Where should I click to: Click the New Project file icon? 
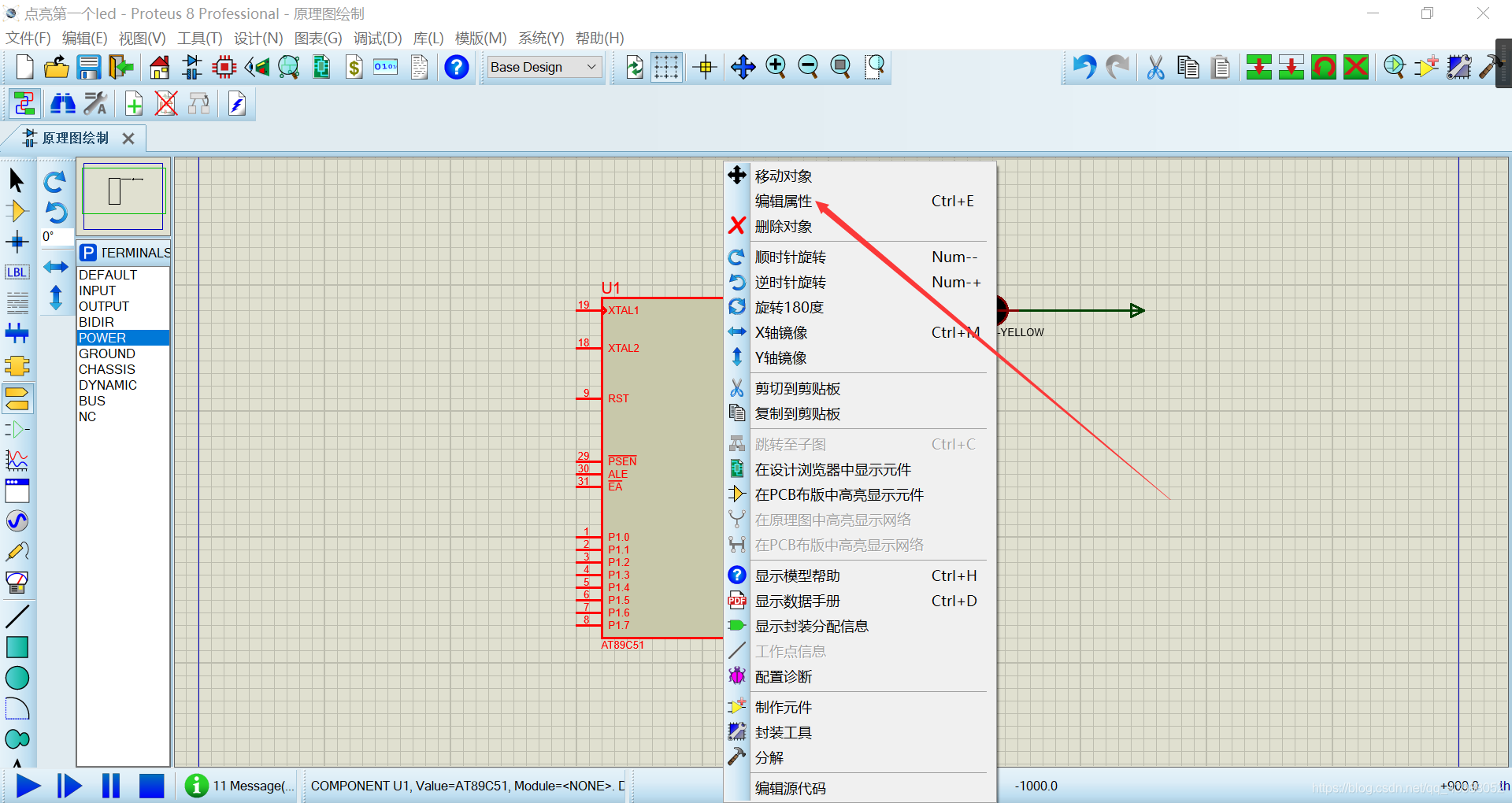click(24, 67)
